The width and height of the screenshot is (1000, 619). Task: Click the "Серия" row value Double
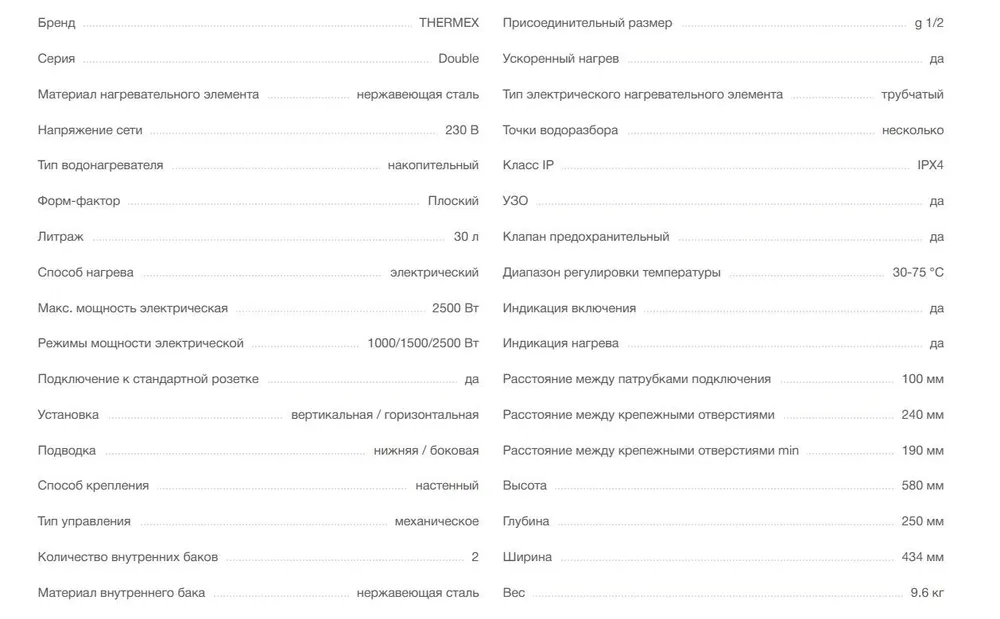click(x=458, y=59)
